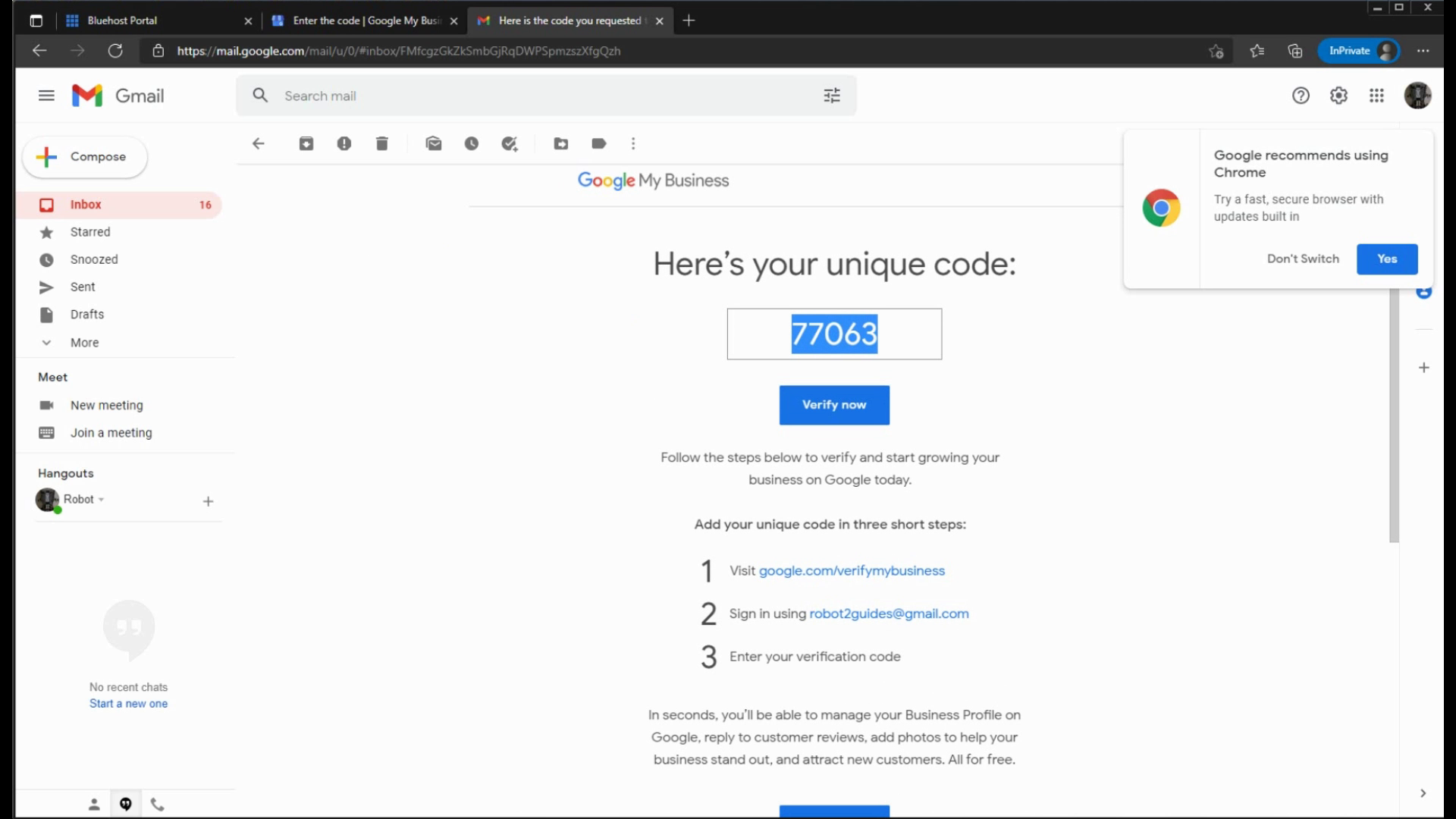
Task: Click the Verify now button
Action: (x=834, y=405)
